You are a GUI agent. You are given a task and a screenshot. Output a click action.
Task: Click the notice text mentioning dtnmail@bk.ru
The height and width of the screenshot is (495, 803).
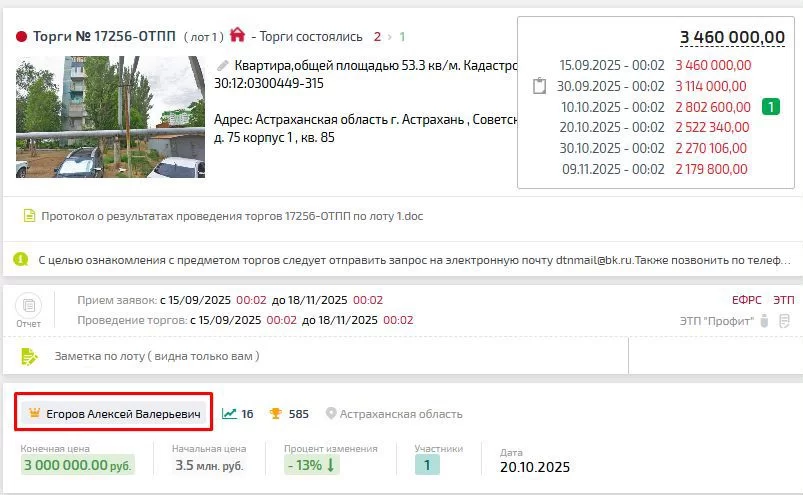click(x=415, y=260)
